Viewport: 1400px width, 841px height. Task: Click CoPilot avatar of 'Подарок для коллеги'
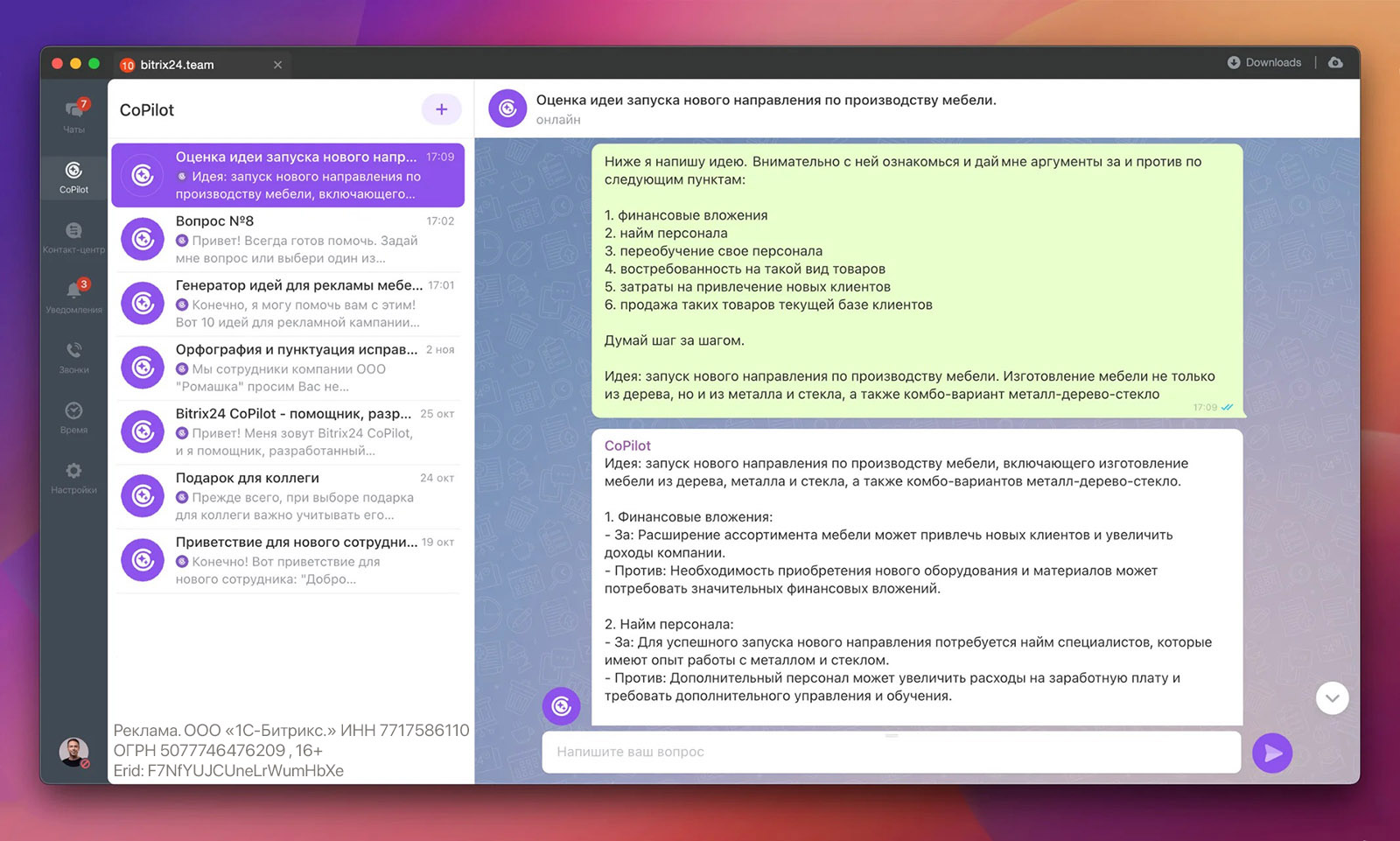point(143,496)
